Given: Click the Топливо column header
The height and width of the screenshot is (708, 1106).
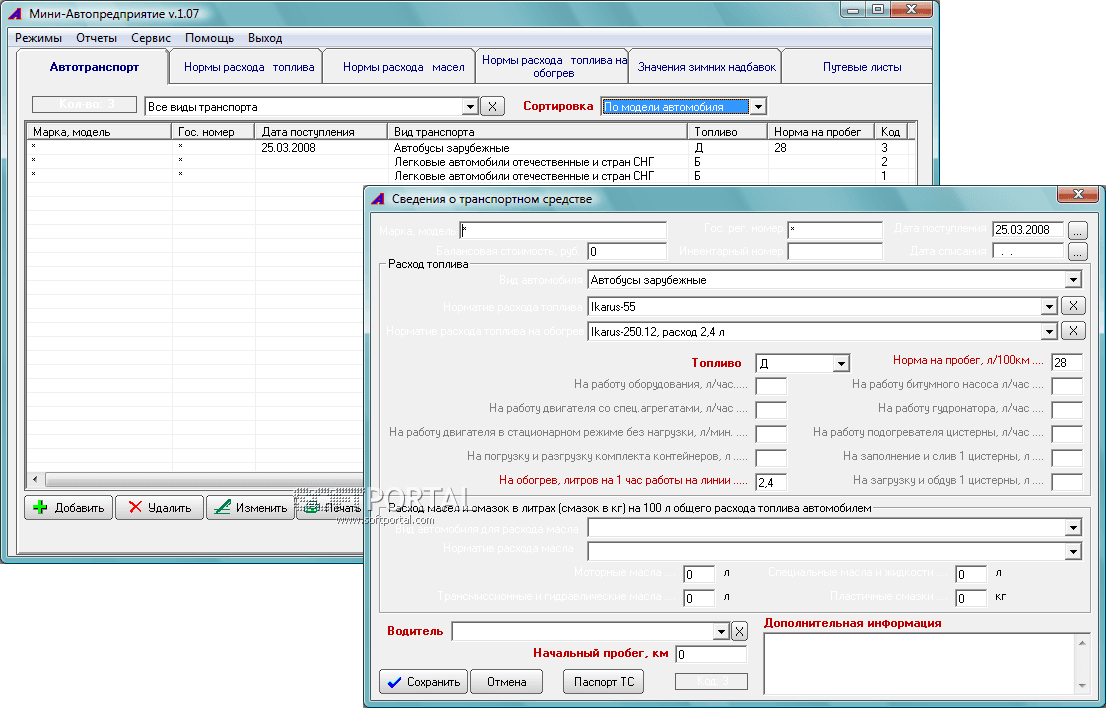Looking at the screenshot, I should [727, 132].
